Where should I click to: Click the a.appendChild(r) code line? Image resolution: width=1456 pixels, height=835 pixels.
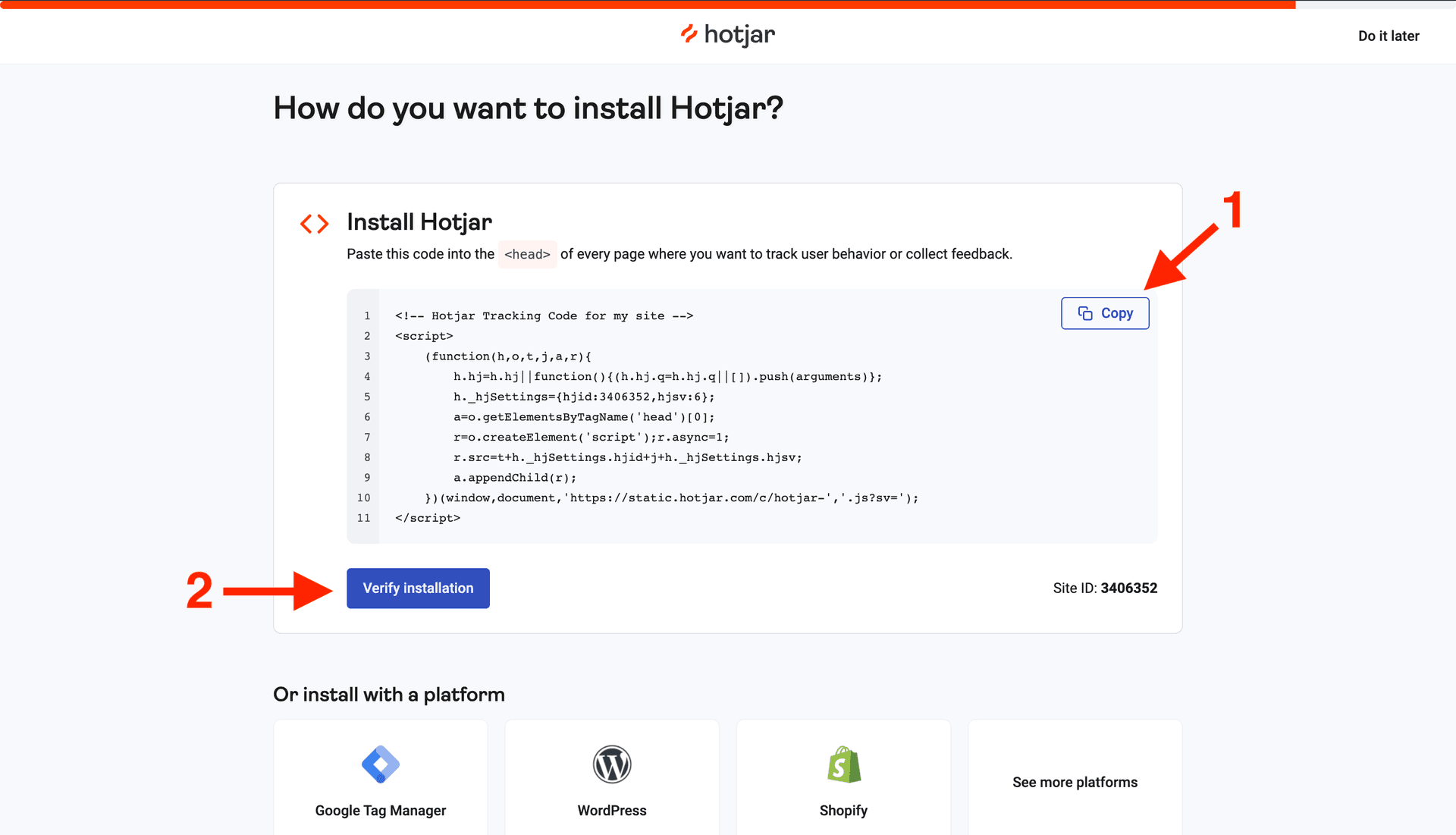coord(515,478)
